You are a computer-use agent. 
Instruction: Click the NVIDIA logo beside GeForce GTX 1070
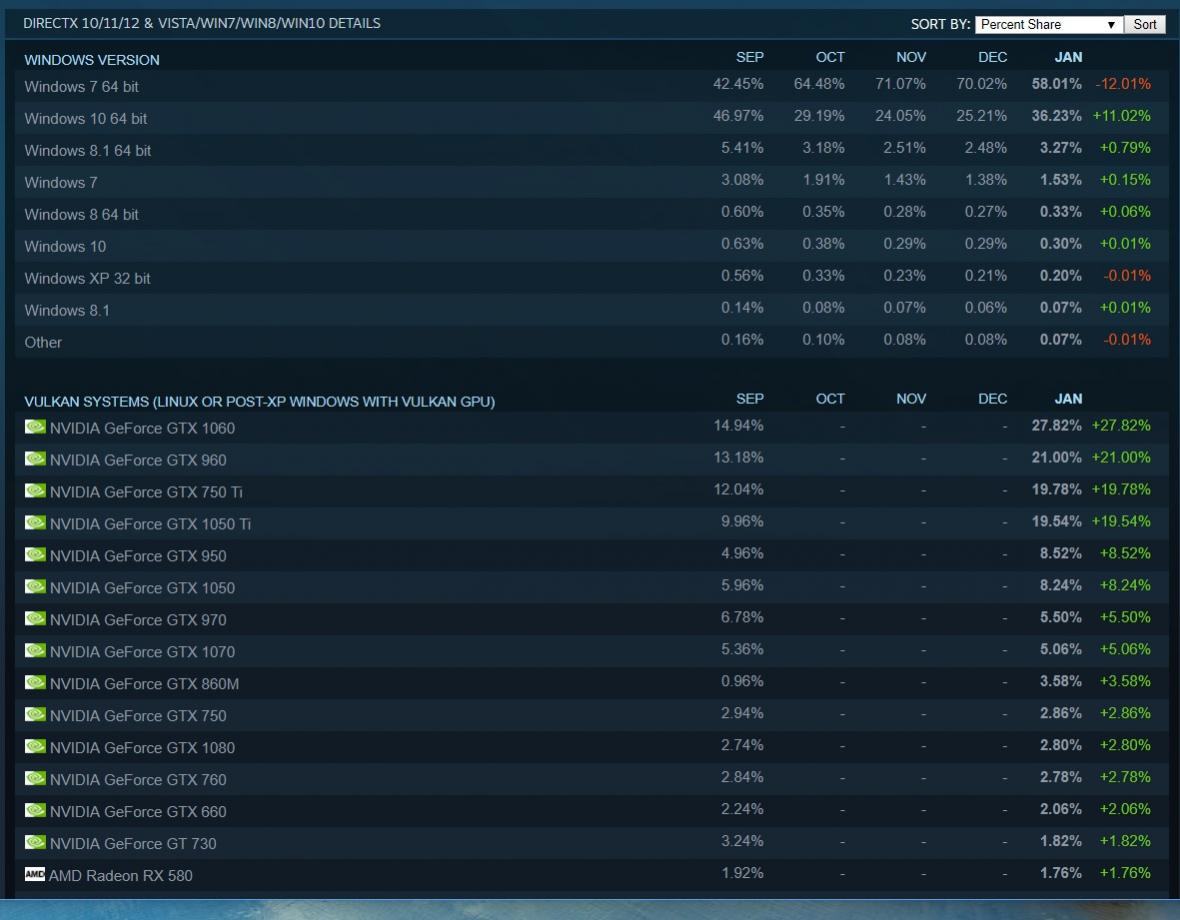click(x=35, y=651)
